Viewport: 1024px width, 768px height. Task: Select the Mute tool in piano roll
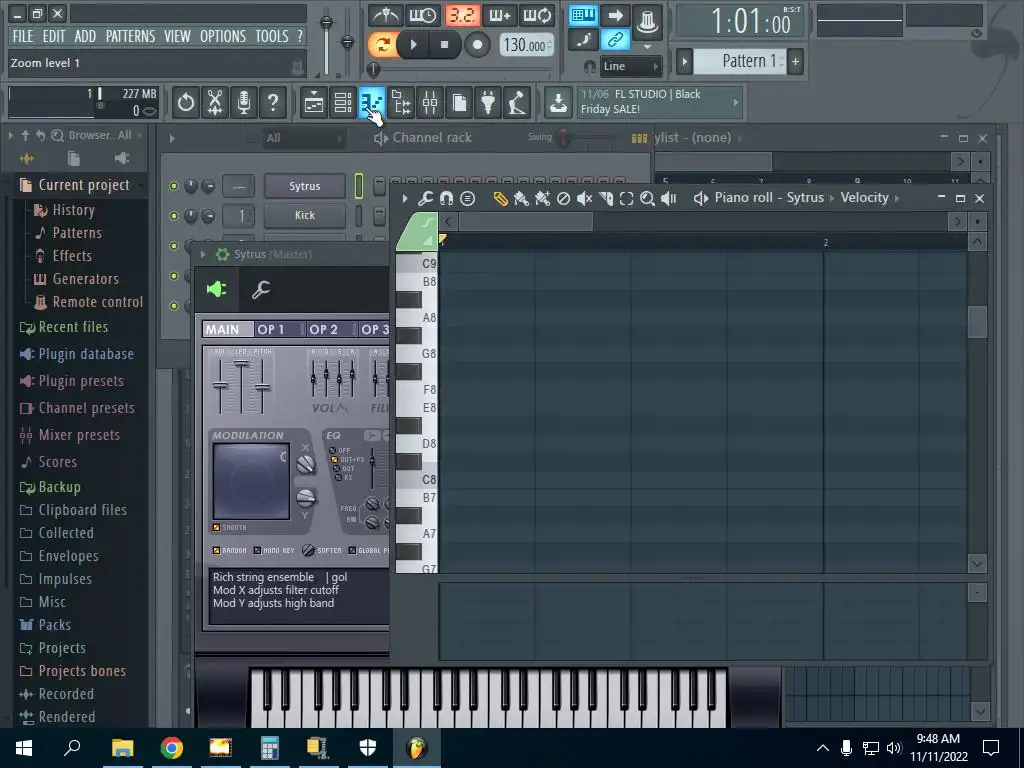584,199
